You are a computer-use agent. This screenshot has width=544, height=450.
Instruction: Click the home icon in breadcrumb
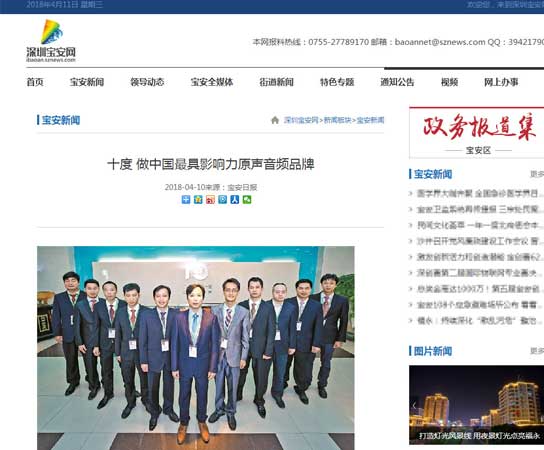tap(275, 120)
